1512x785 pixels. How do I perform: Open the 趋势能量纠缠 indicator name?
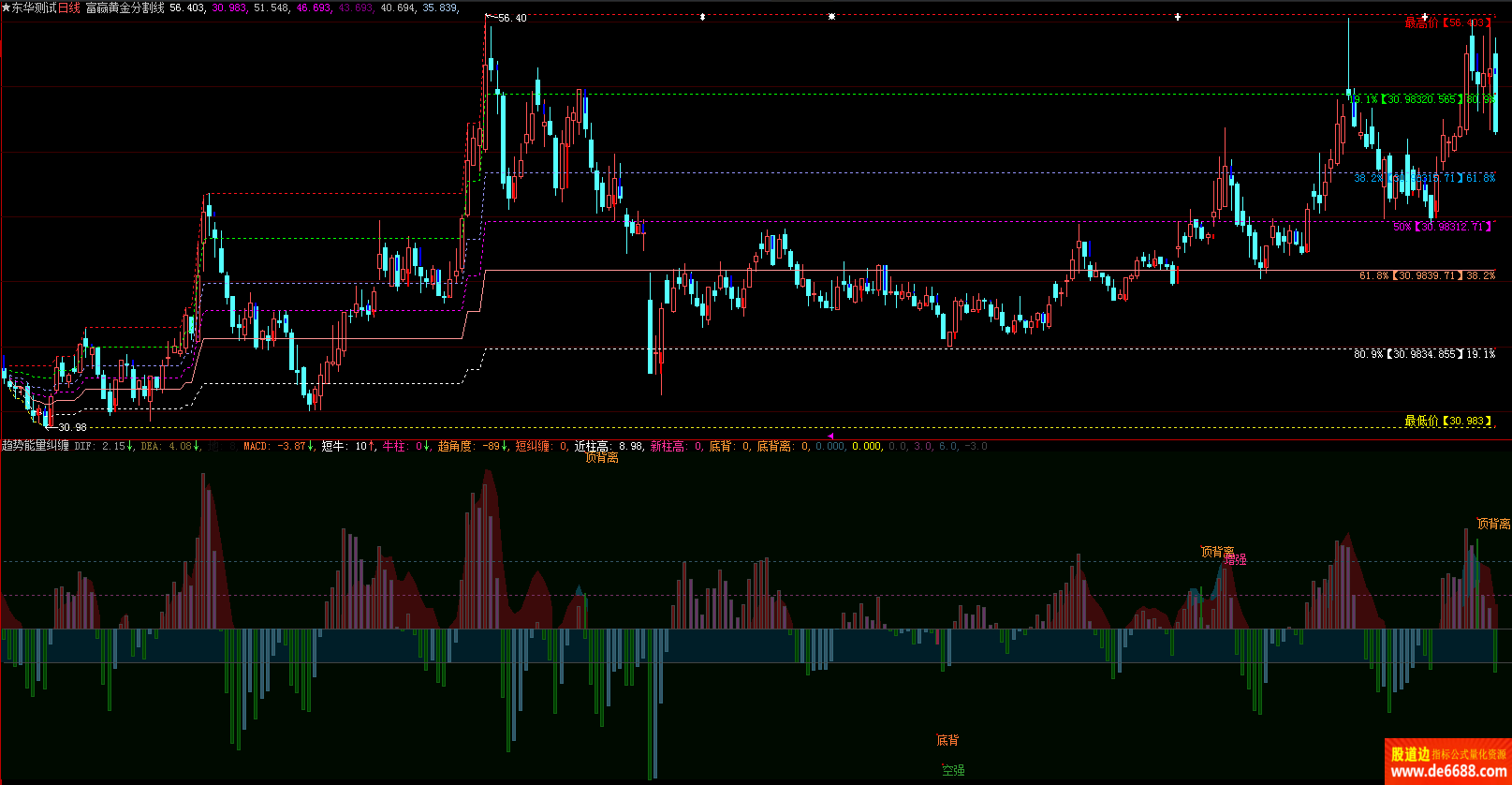(36, 446)
